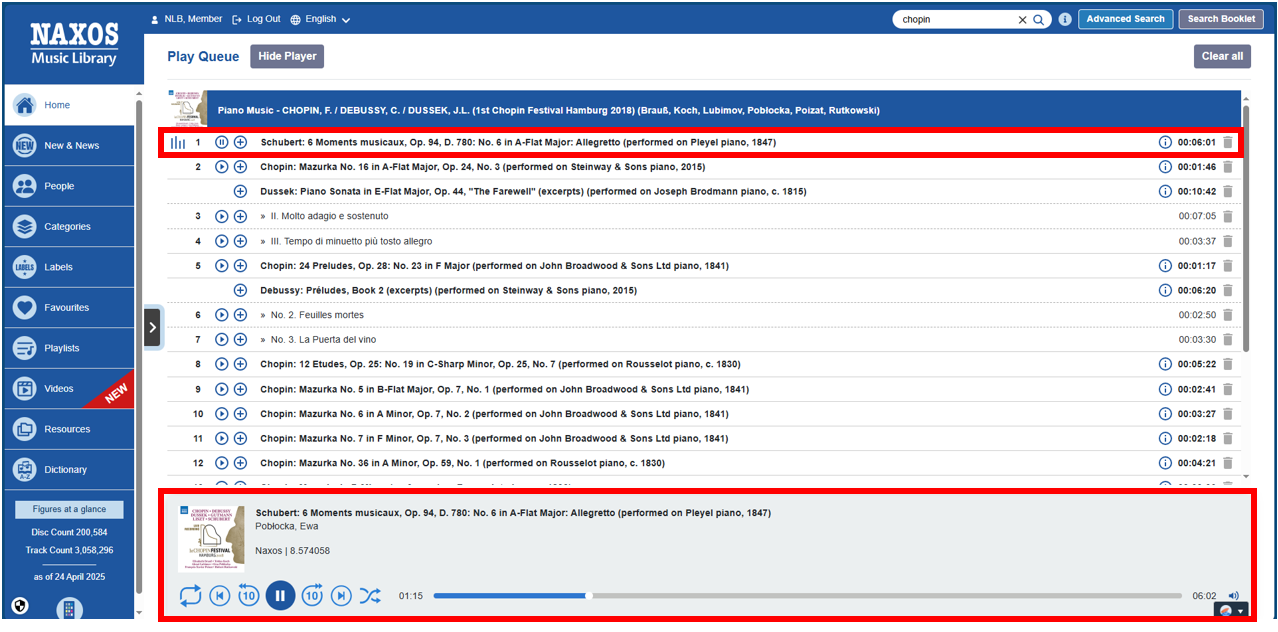1278x632 pixels.
Task: Rewind 10 seconds
Action: point(248,596)
